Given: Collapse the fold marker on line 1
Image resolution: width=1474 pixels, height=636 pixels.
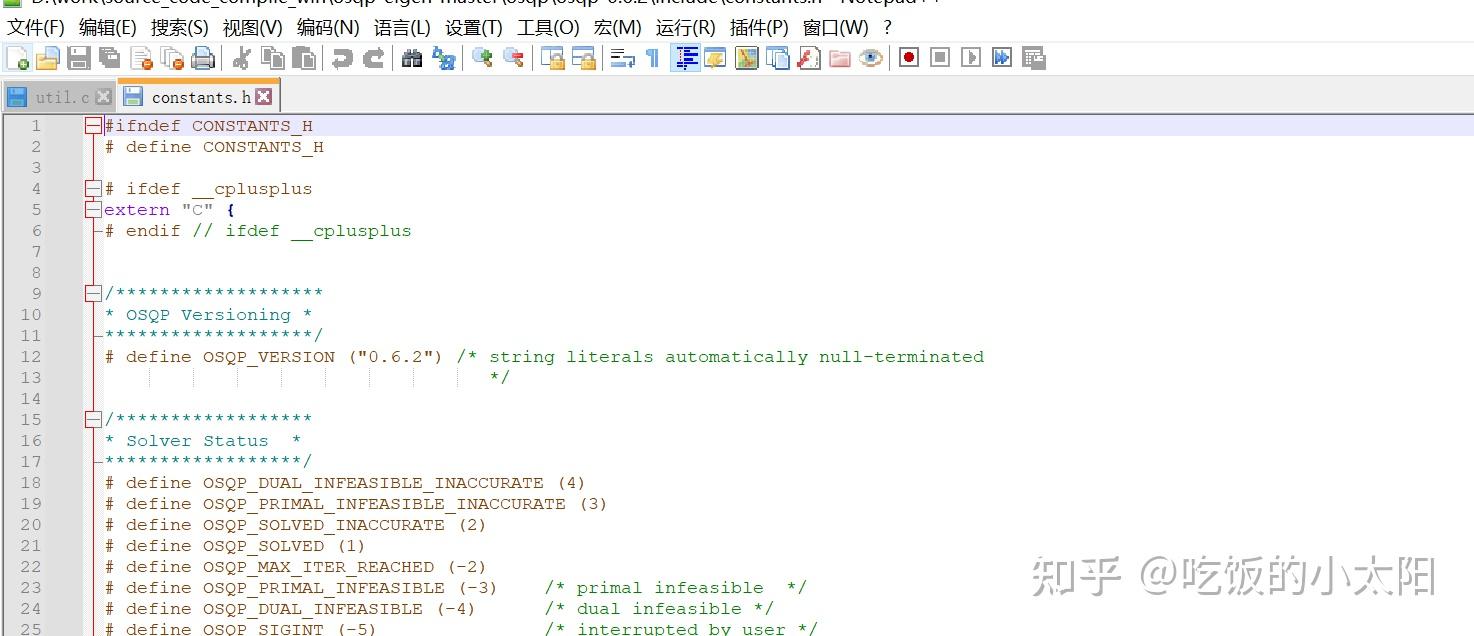Looking at the screenshot, I should (93, 125).
